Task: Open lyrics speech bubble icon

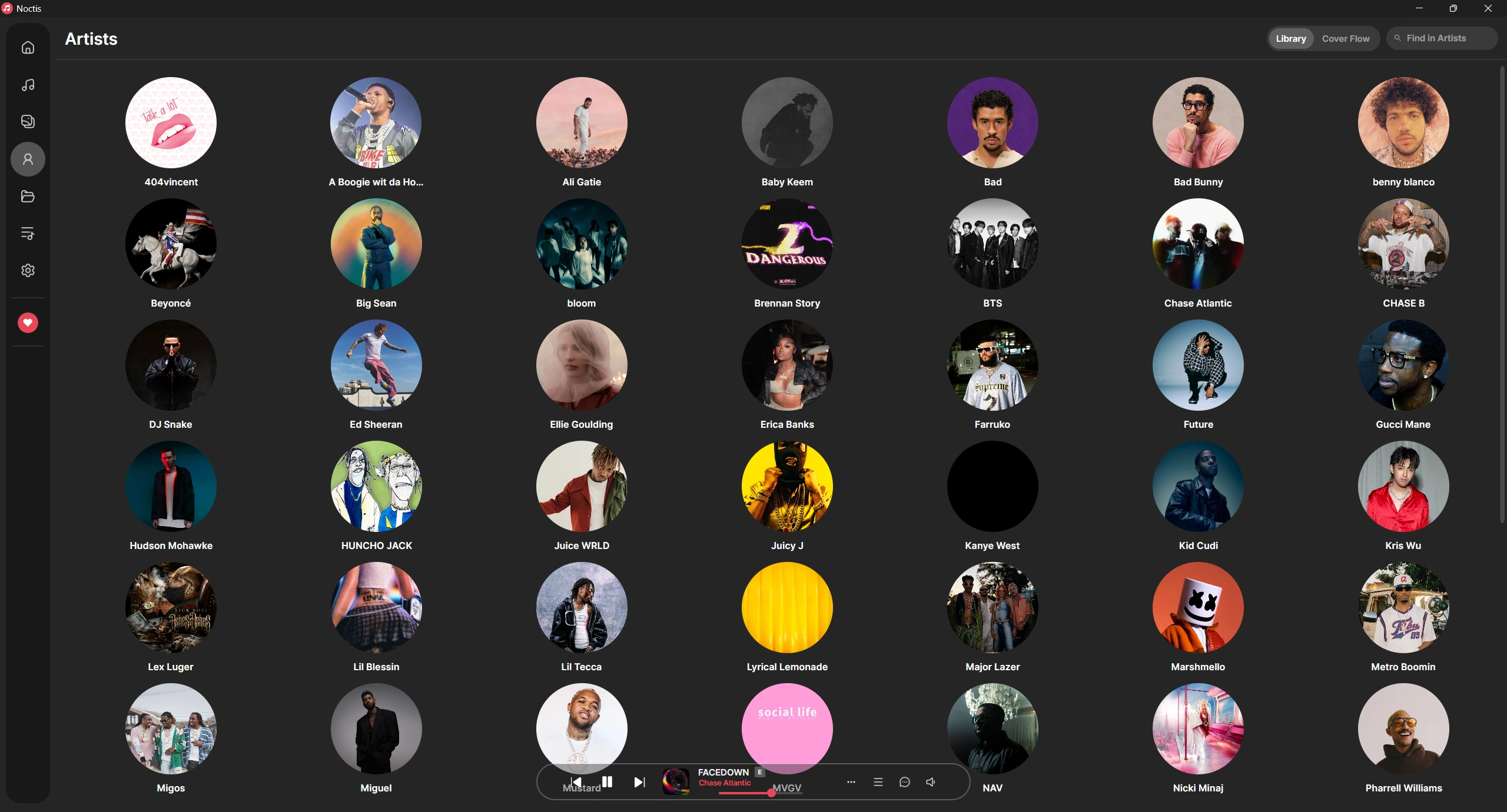Action: click(905, 782)
